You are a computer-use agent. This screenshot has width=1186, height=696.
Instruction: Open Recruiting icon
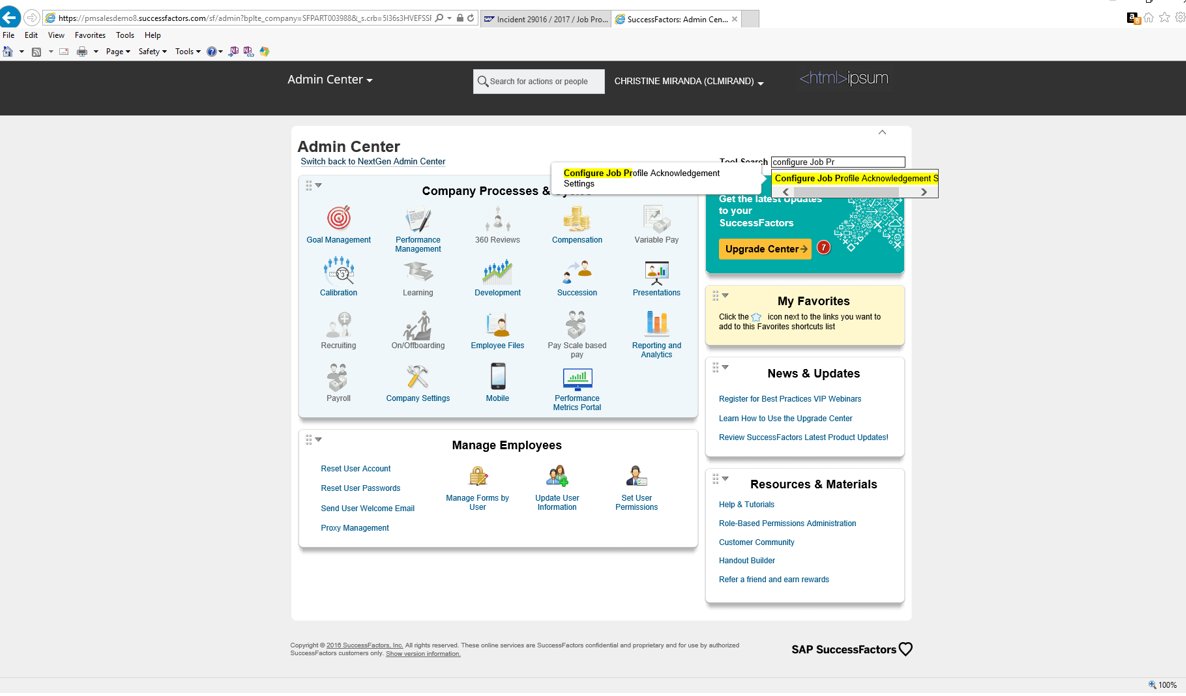point(338,325)
